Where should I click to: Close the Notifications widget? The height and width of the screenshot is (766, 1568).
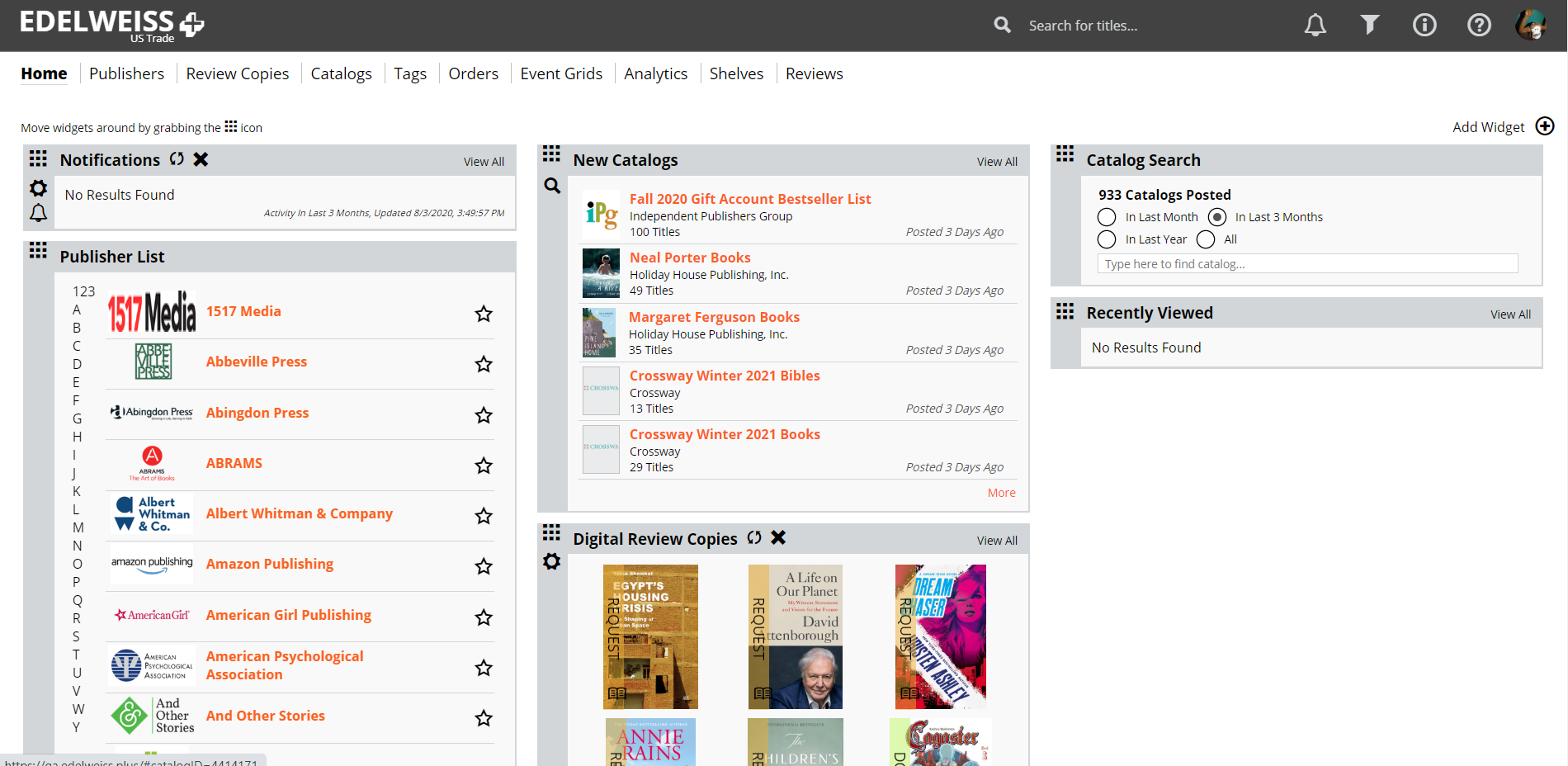(201, 159)
